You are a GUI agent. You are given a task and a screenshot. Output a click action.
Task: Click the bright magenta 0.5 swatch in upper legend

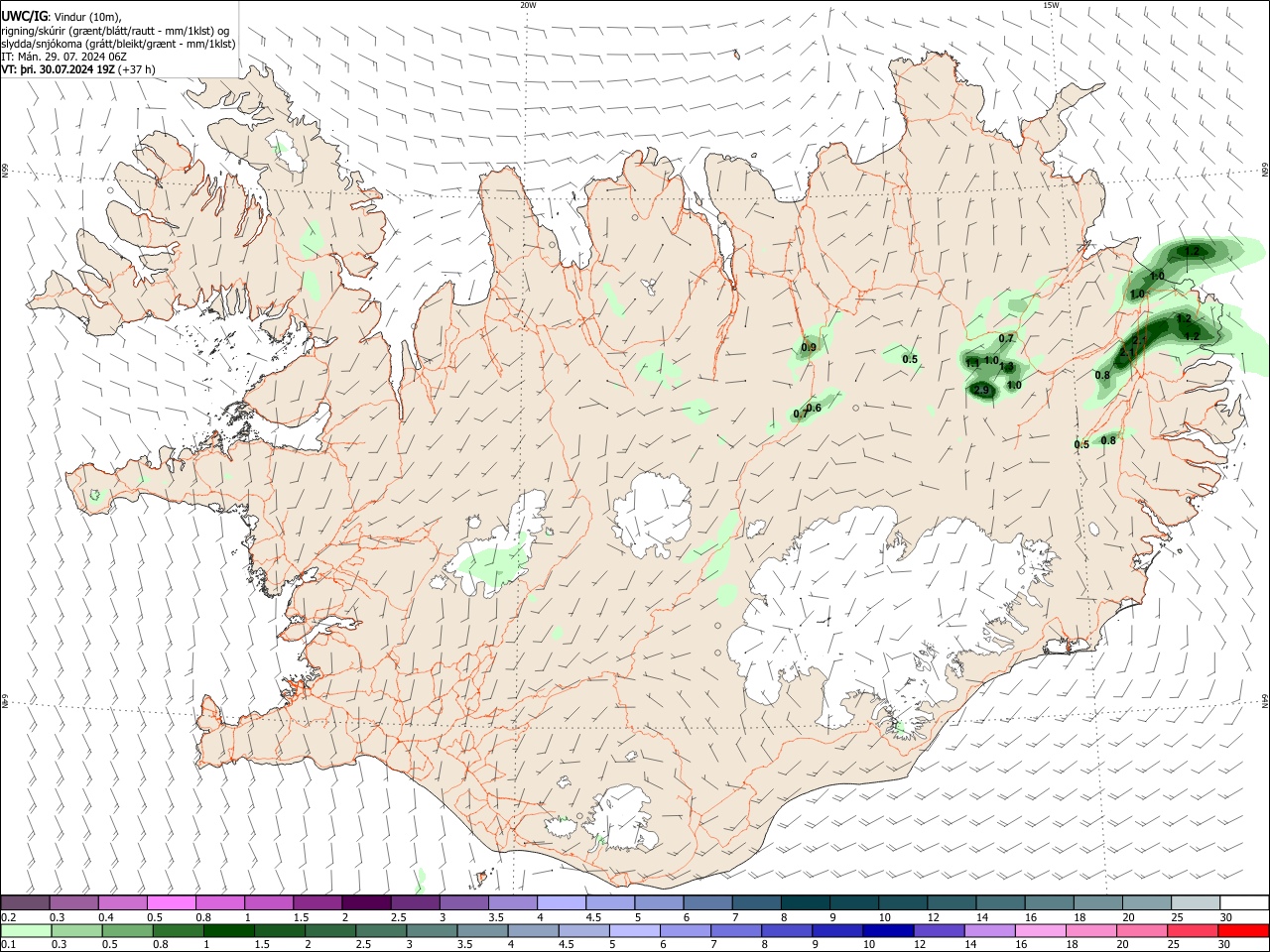tap(171, 903)
